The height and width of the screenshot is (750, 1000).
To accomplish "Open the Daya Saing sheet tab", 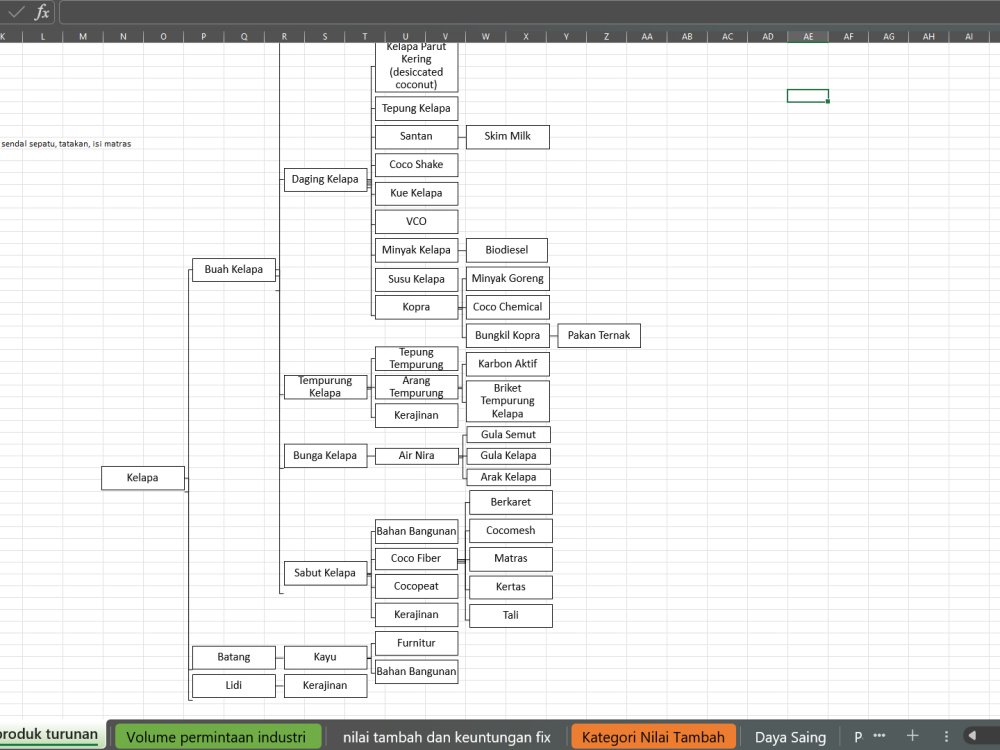I will pos(790,737).
